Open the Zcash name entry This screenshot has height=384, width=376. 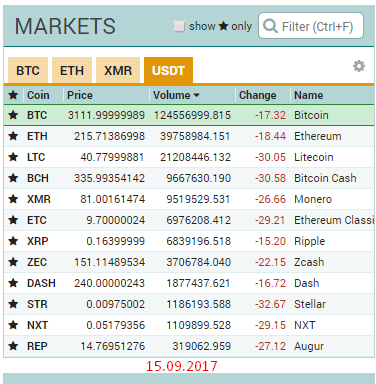coord(309,262)
